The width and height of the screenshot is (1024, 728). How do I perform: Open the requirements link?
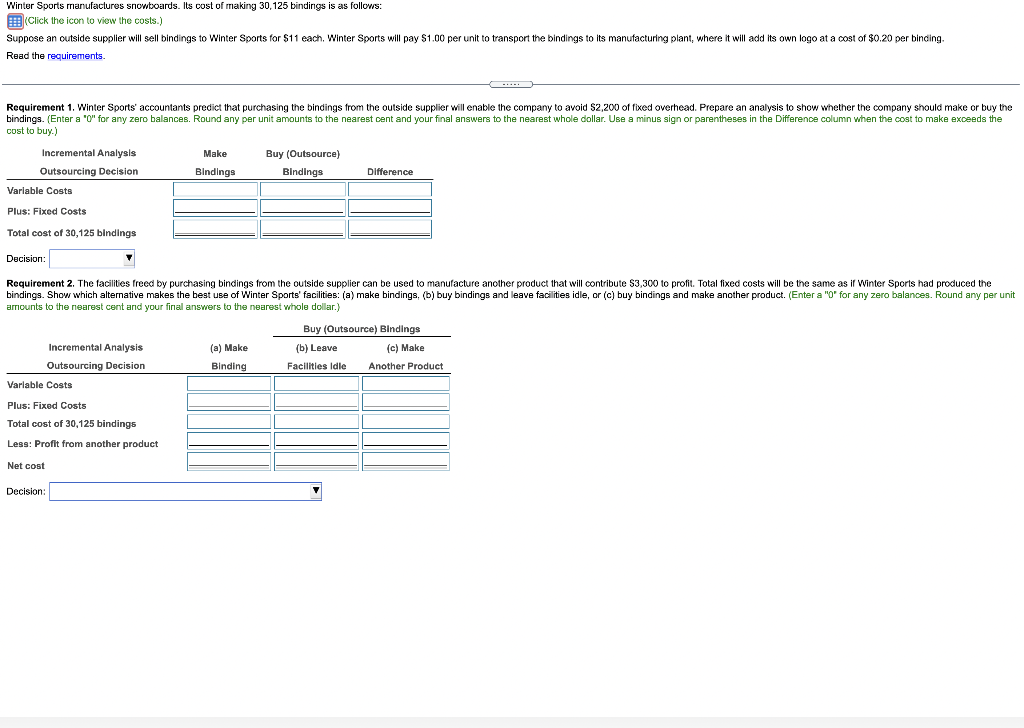pyautogui.click(x=75, y=56)
